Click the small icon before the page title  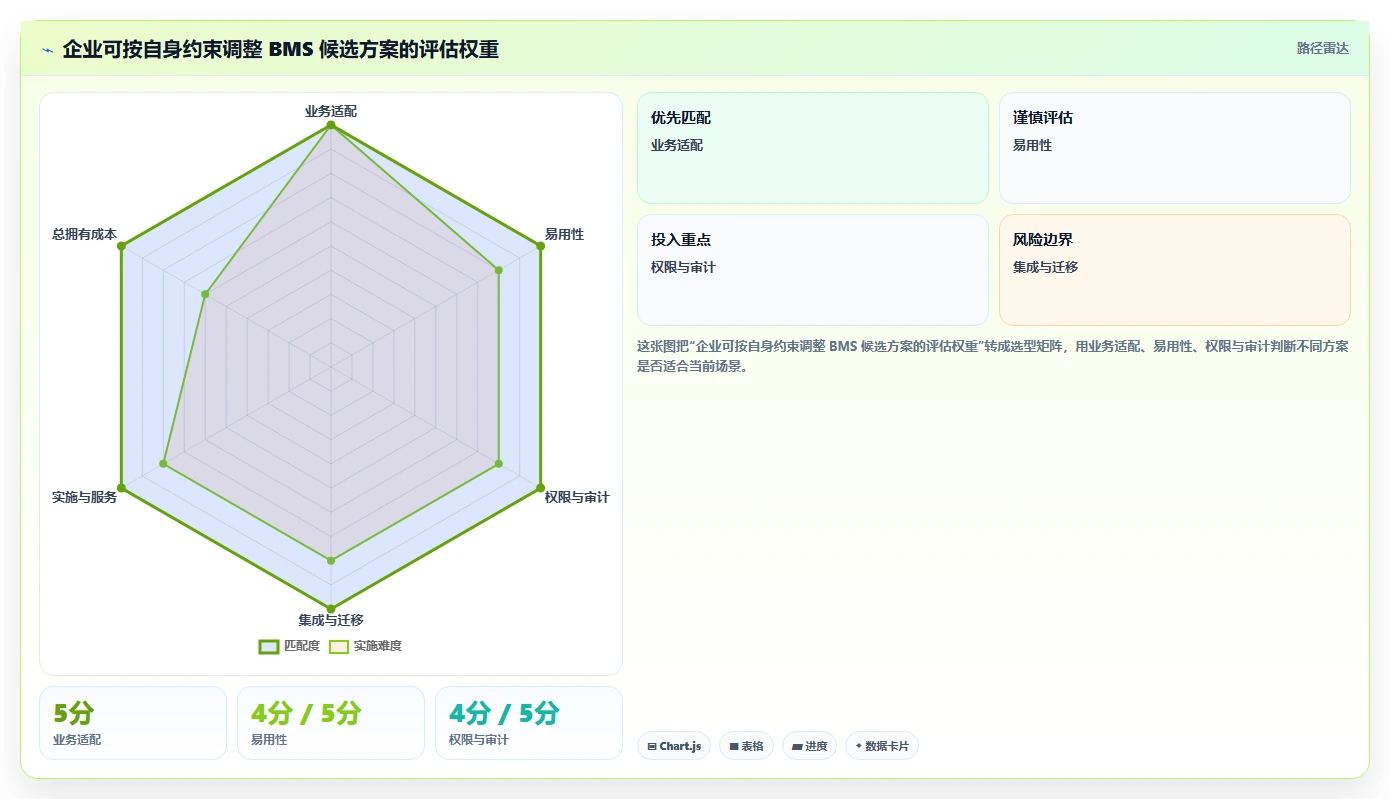point(47,49)
